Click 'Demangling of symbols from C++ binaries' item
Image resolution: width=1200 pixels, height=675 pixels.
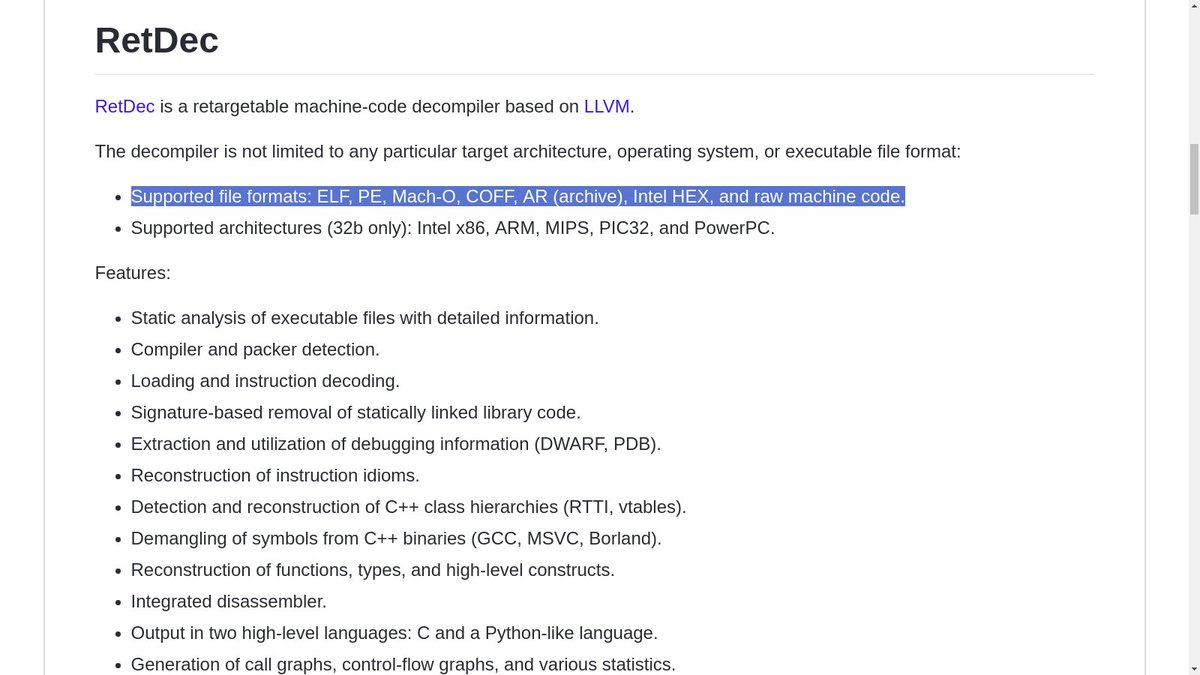coord(396,539)
